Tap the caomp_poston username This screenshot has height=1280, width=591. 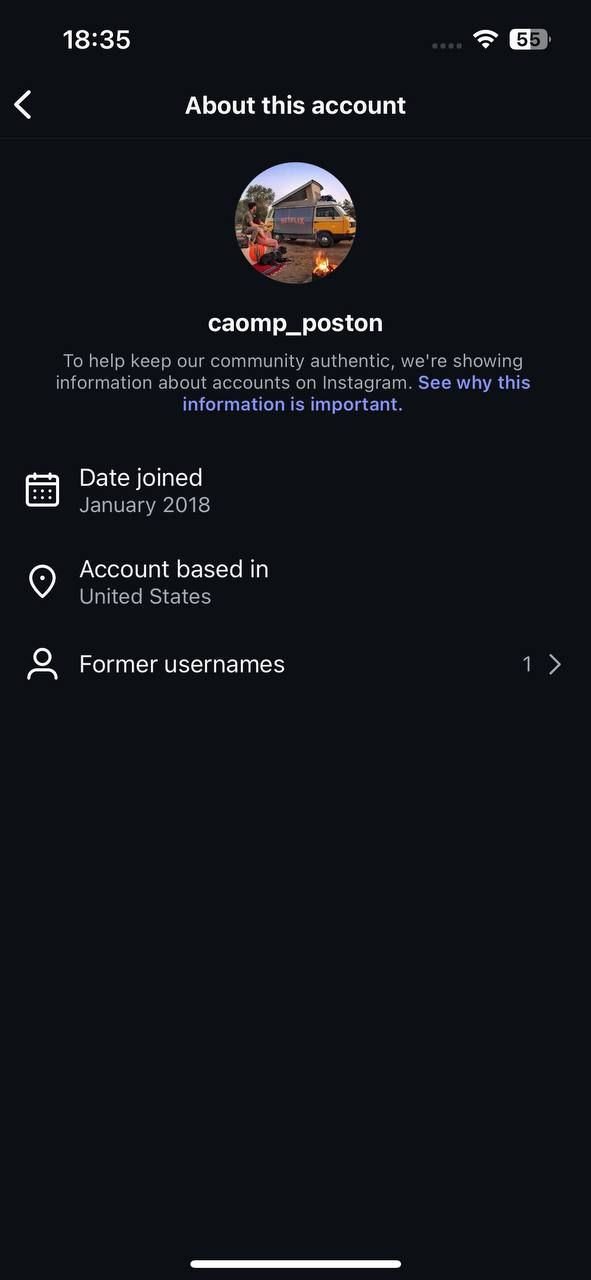point(295,323)
